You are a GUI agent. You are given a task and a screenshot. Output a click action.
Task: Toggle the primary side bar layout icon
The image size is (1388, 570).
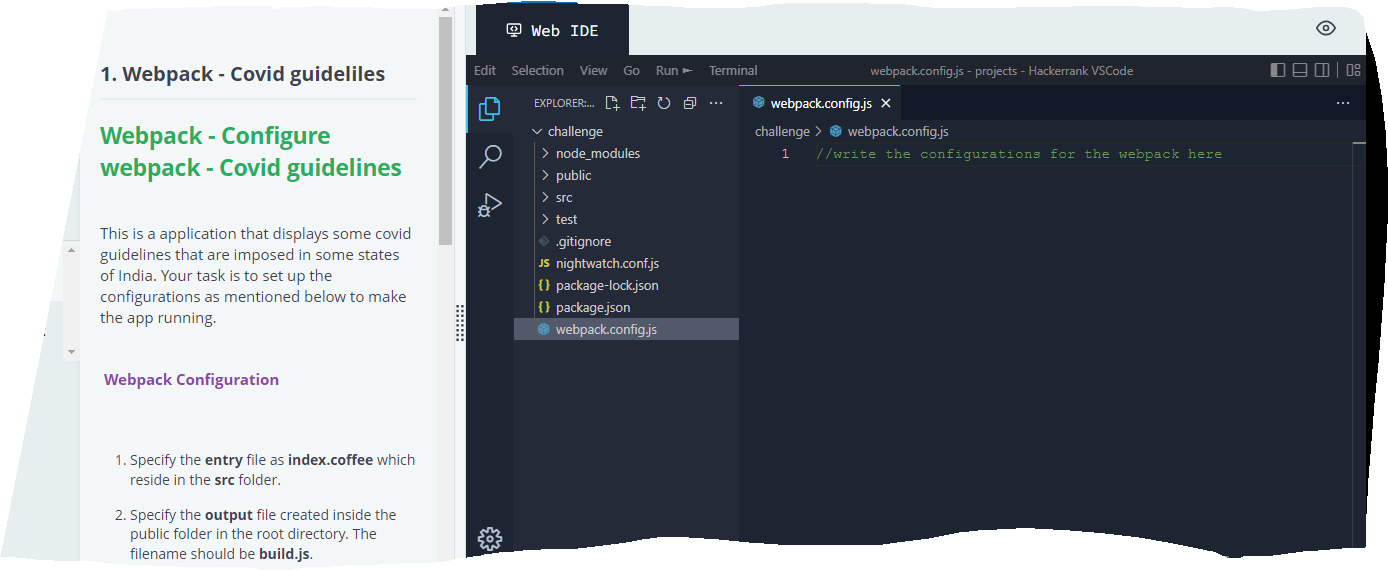point(1278,70)
